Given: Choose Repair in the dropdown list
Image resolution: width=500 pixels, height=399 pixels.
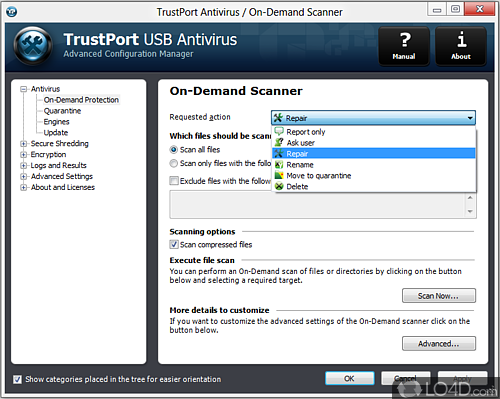Looking at the screenshot, I should [x=374, y=153].
